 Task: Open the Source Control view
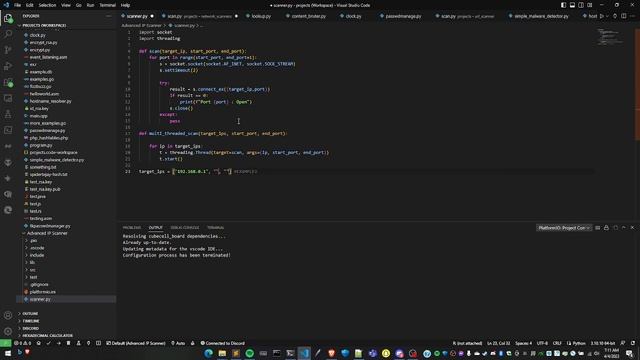[8, 50]
